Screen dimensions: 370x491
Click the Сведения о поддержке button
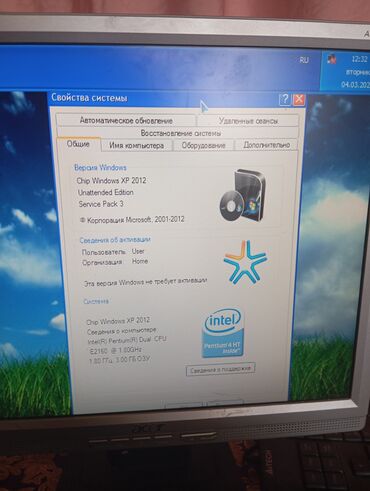[x=220, y=369]
